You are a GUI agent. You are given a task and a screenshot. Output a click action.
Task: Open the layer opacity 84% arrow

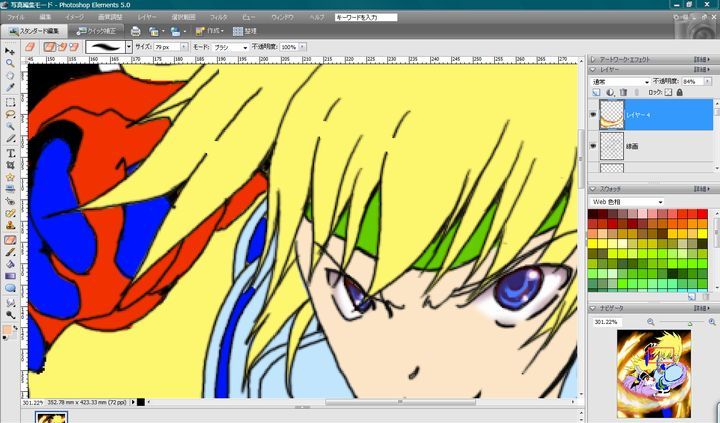(x=708, y=81)
